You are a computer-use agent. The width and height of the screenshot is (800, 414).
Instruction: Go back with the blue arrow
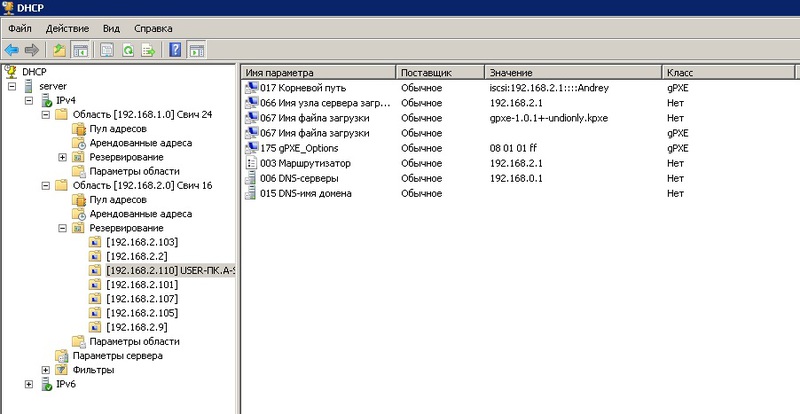coord(12,50)
